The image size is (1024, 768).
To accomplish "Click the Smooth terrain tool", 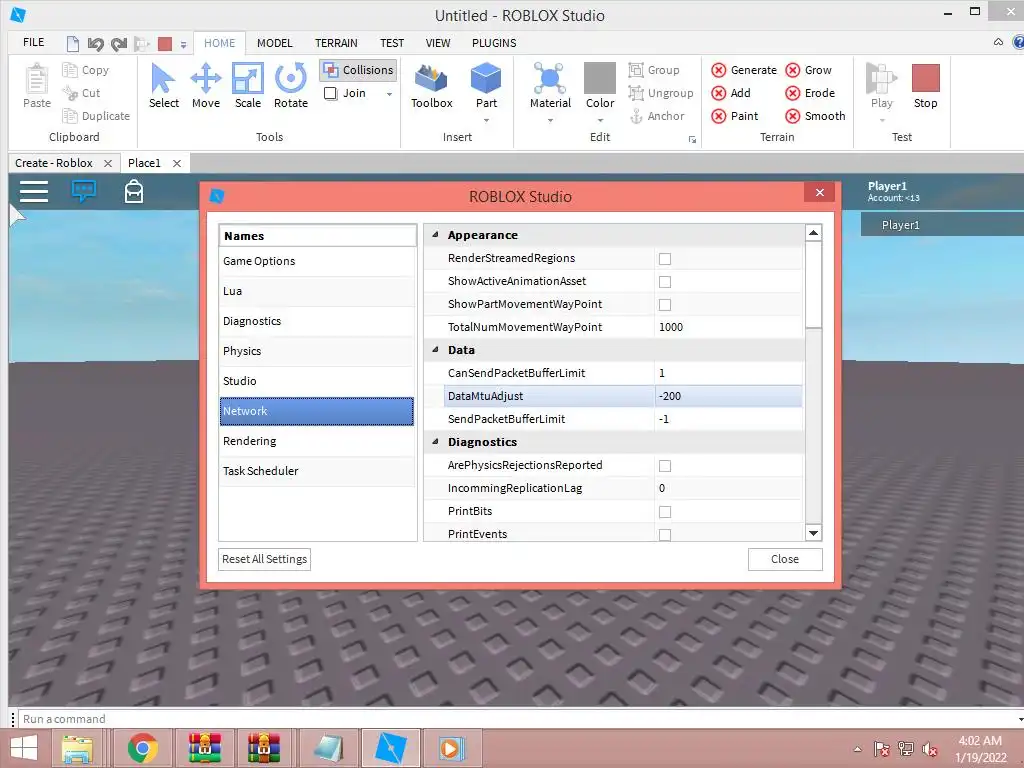I will pyautogui.click(x=815, y=116).
